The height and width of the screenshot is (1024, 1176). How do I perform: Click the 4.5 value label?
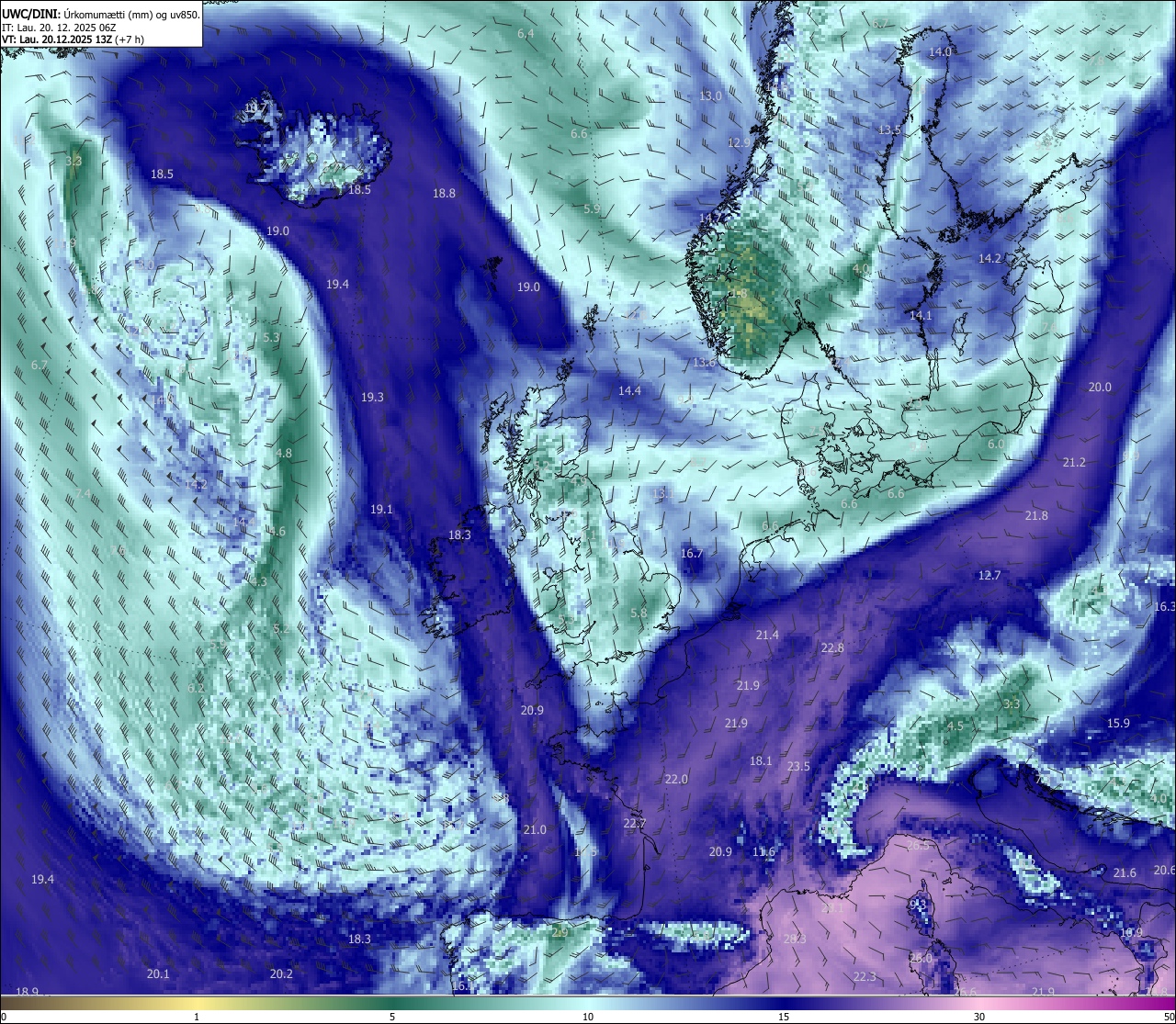pos(955,726)
